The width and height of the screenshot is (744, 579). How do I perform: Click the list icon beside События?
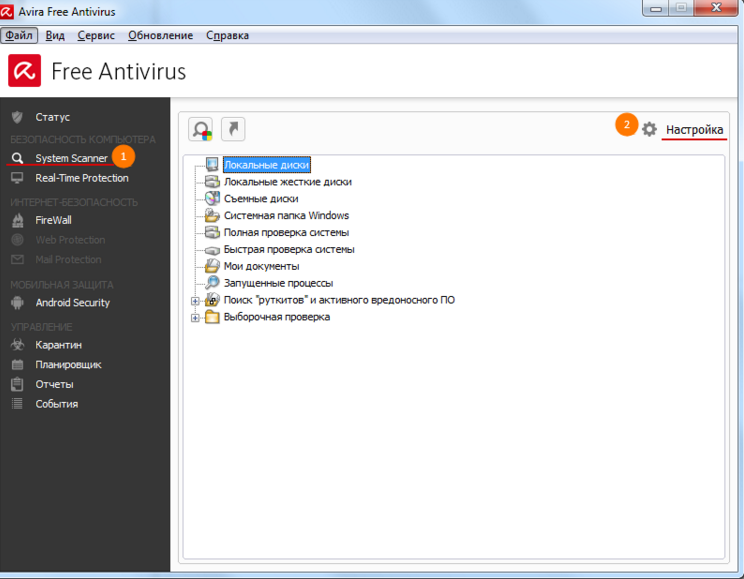pos(18,404)
